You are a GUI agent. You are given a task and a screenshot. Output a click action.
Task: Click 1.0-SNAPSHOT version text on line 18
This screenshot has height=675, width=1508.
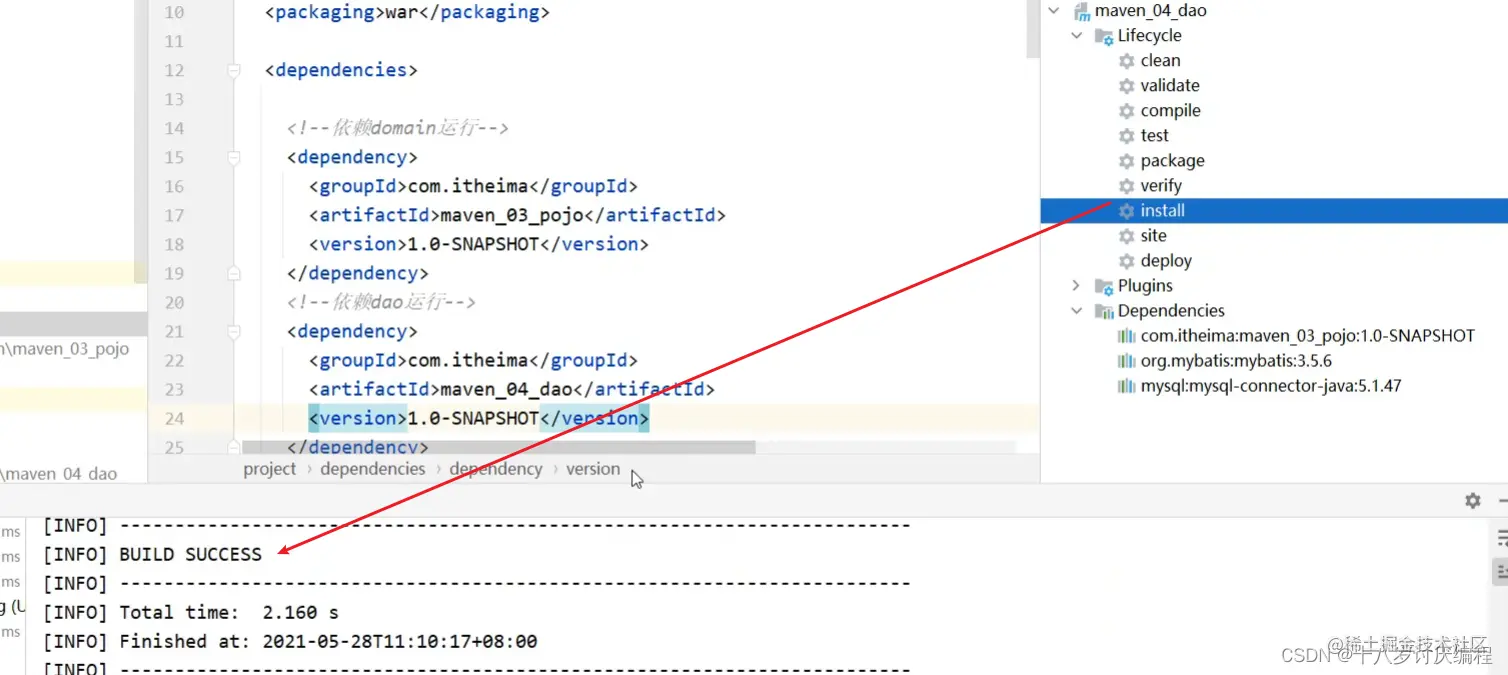coord(473,244)
